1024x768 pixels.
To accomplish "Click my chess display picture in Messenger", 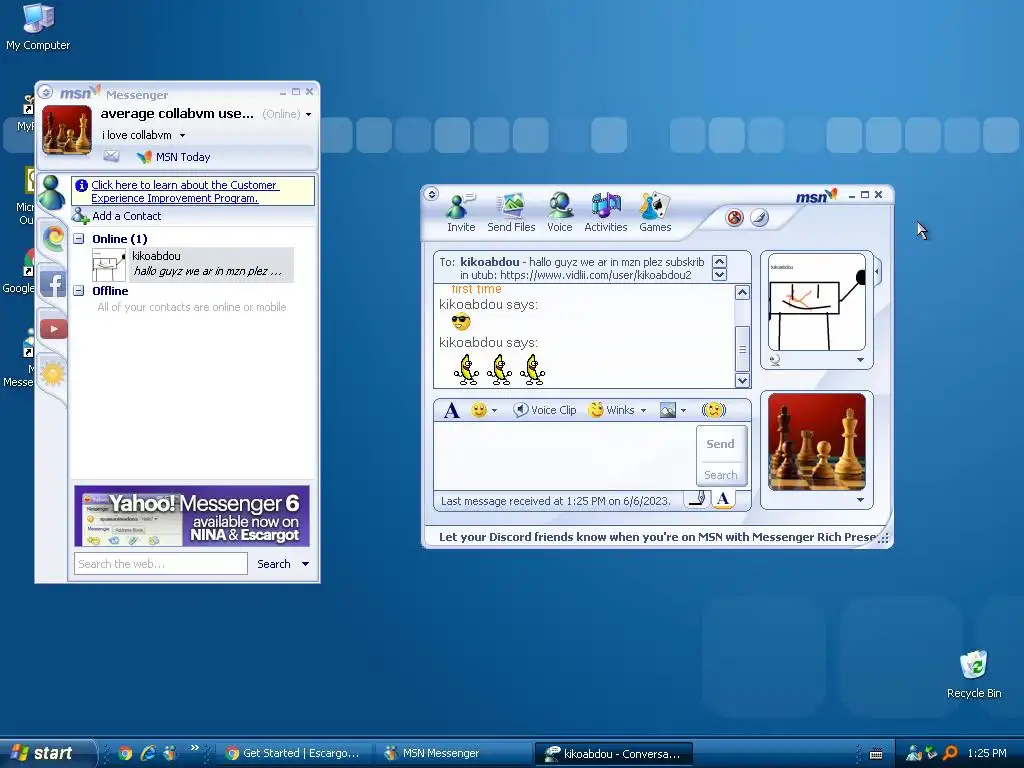I will (67, 130).
